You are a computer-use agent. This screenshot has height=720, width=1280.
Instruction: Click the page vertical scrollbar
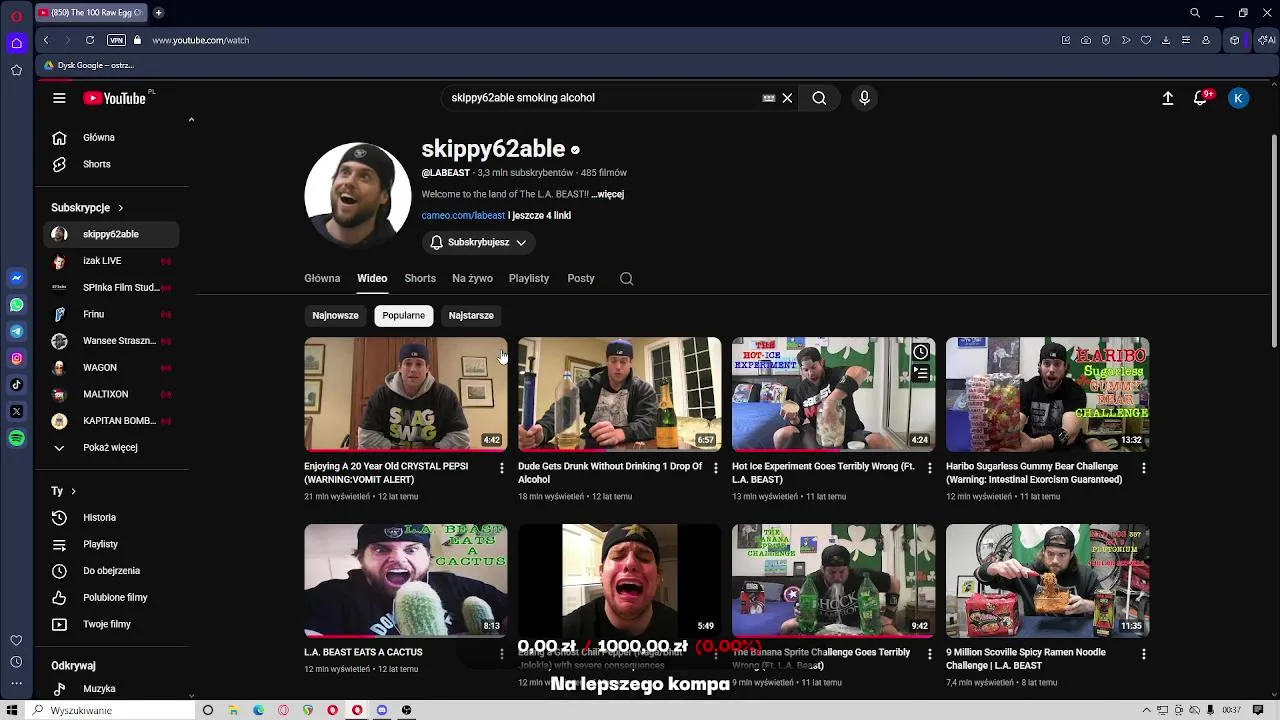1273,240
